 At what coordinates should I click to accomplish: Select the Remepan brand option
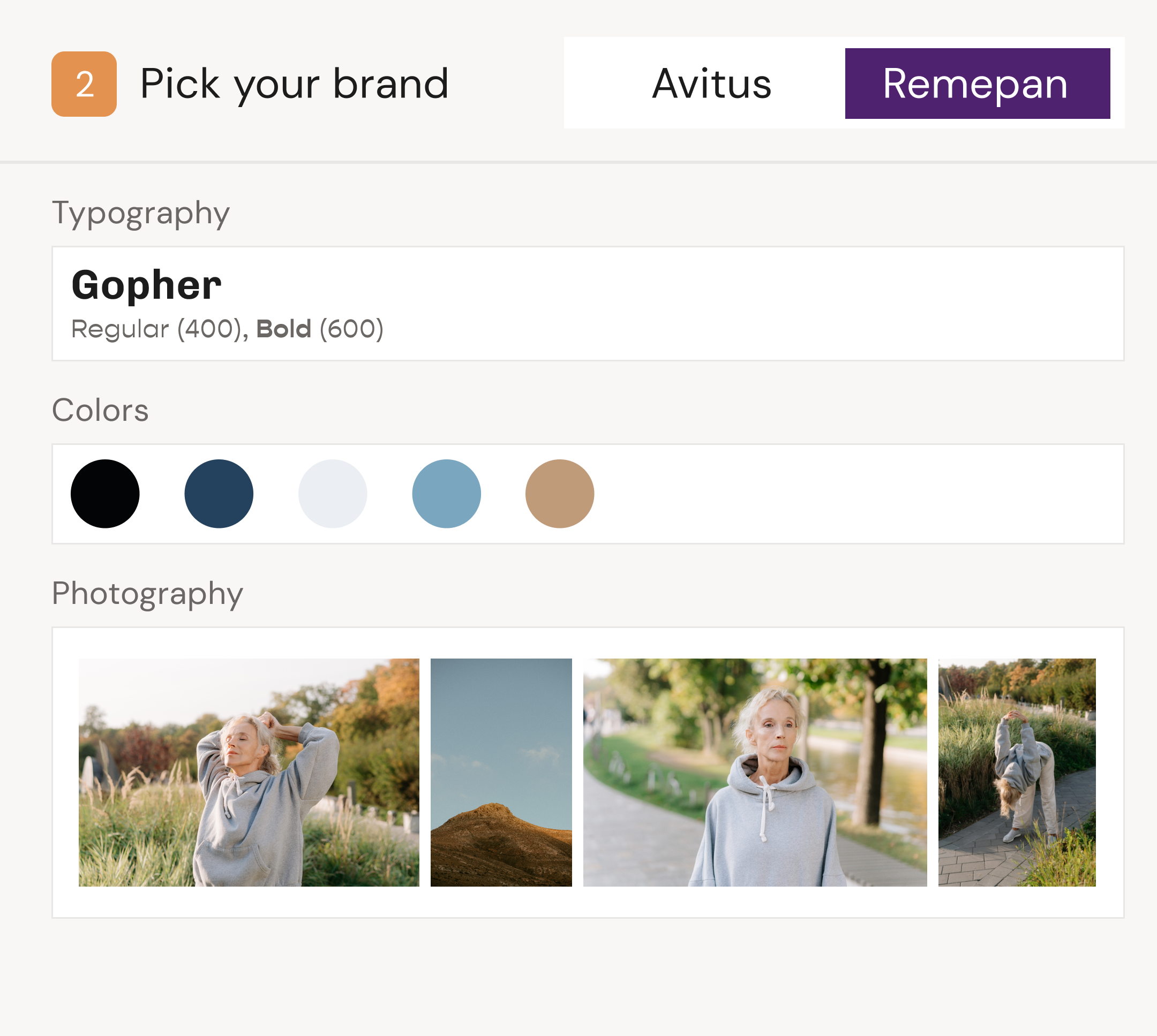click(x=976, y=84)
